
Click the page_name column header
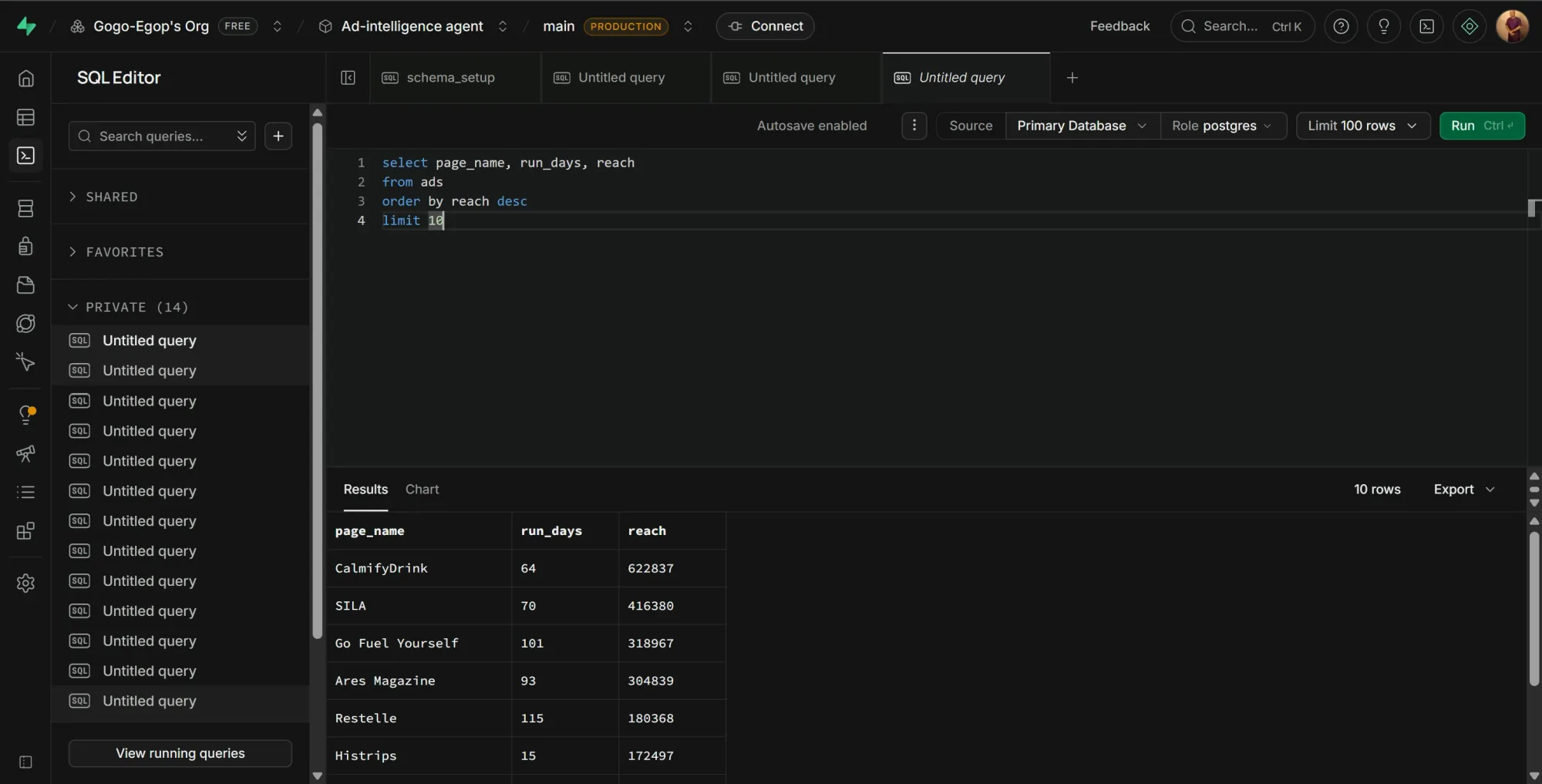pos(419,531)
